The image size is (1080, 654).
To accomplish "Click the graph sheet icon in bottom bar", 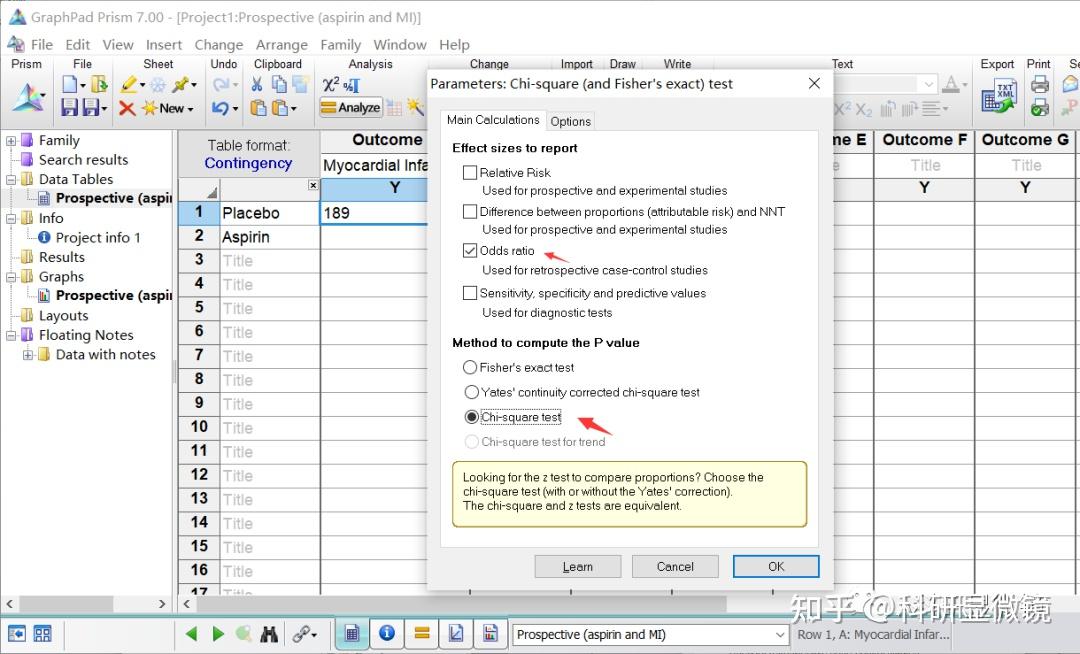I will pyautogui.click(x=456, y=633).
